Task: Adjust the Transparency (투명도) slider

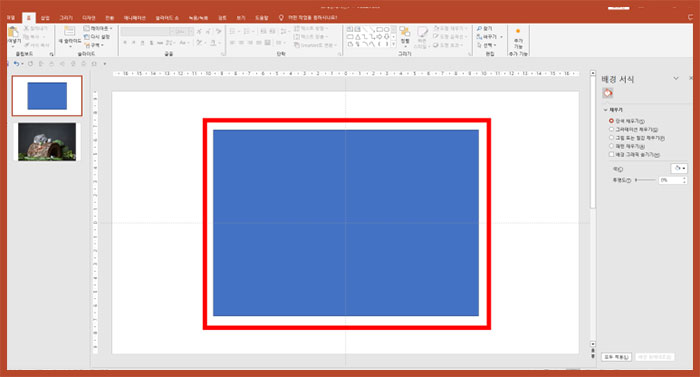Action: coord(646,180)
